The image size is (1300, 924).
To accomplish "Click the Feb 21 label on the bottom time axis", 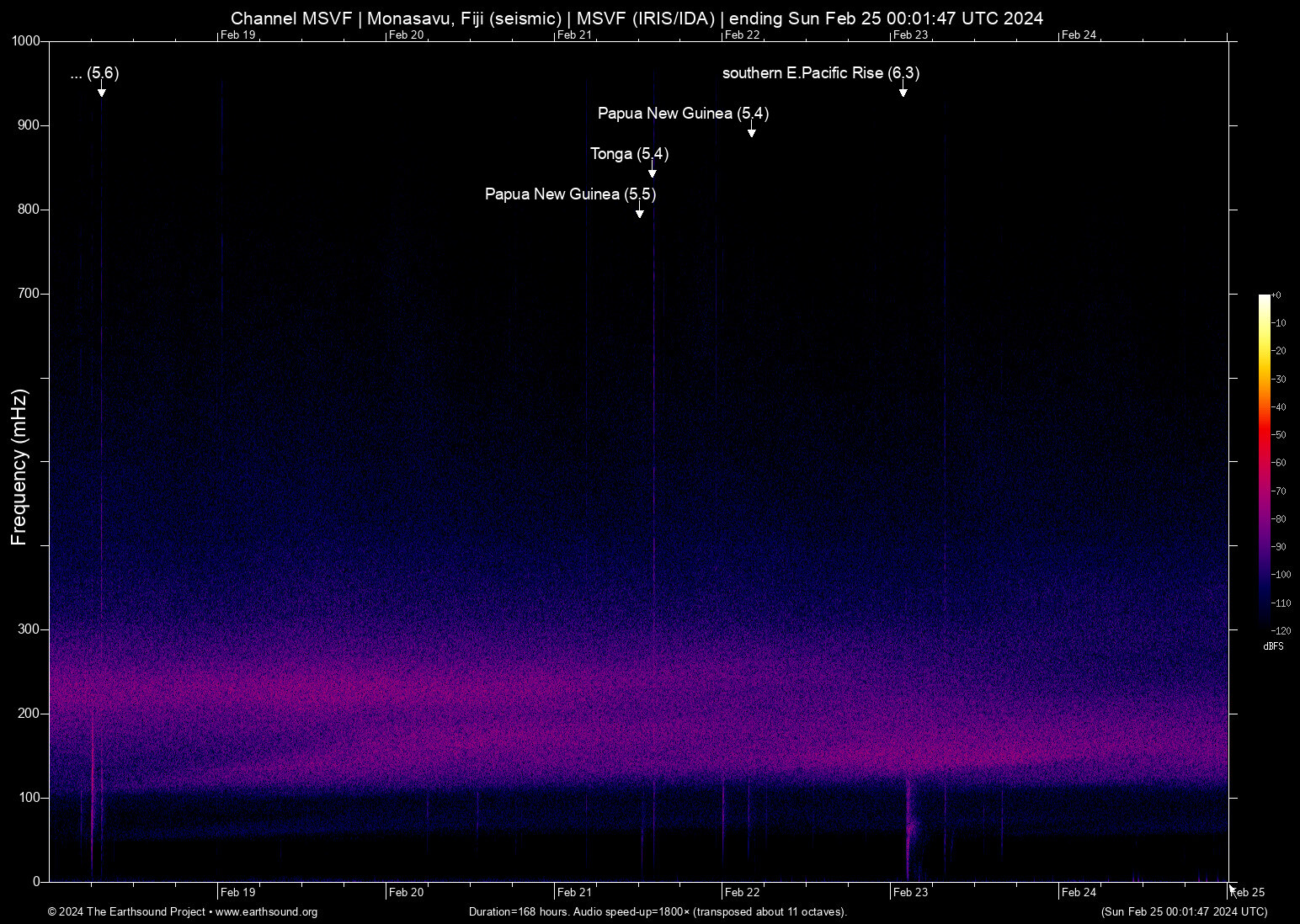I will (574, 892).
